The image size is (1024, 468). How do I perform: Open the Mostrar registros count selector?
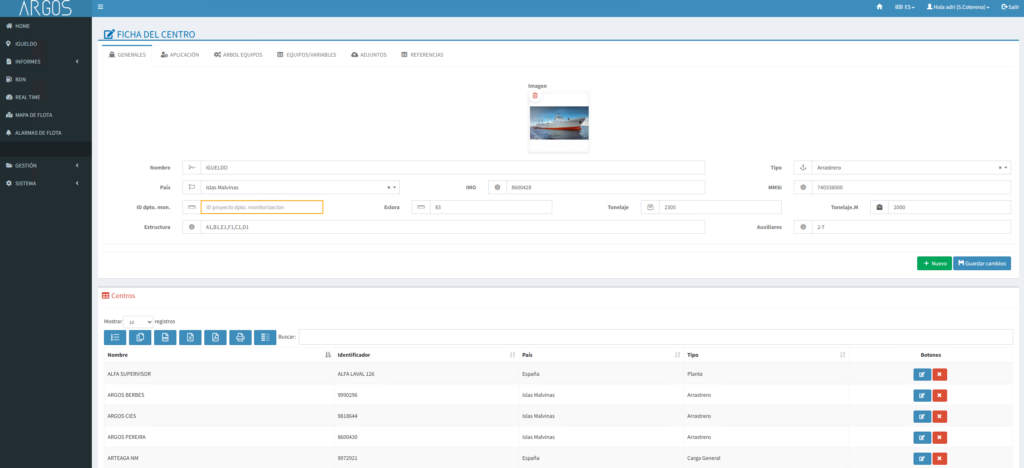[x=139, y=322]
